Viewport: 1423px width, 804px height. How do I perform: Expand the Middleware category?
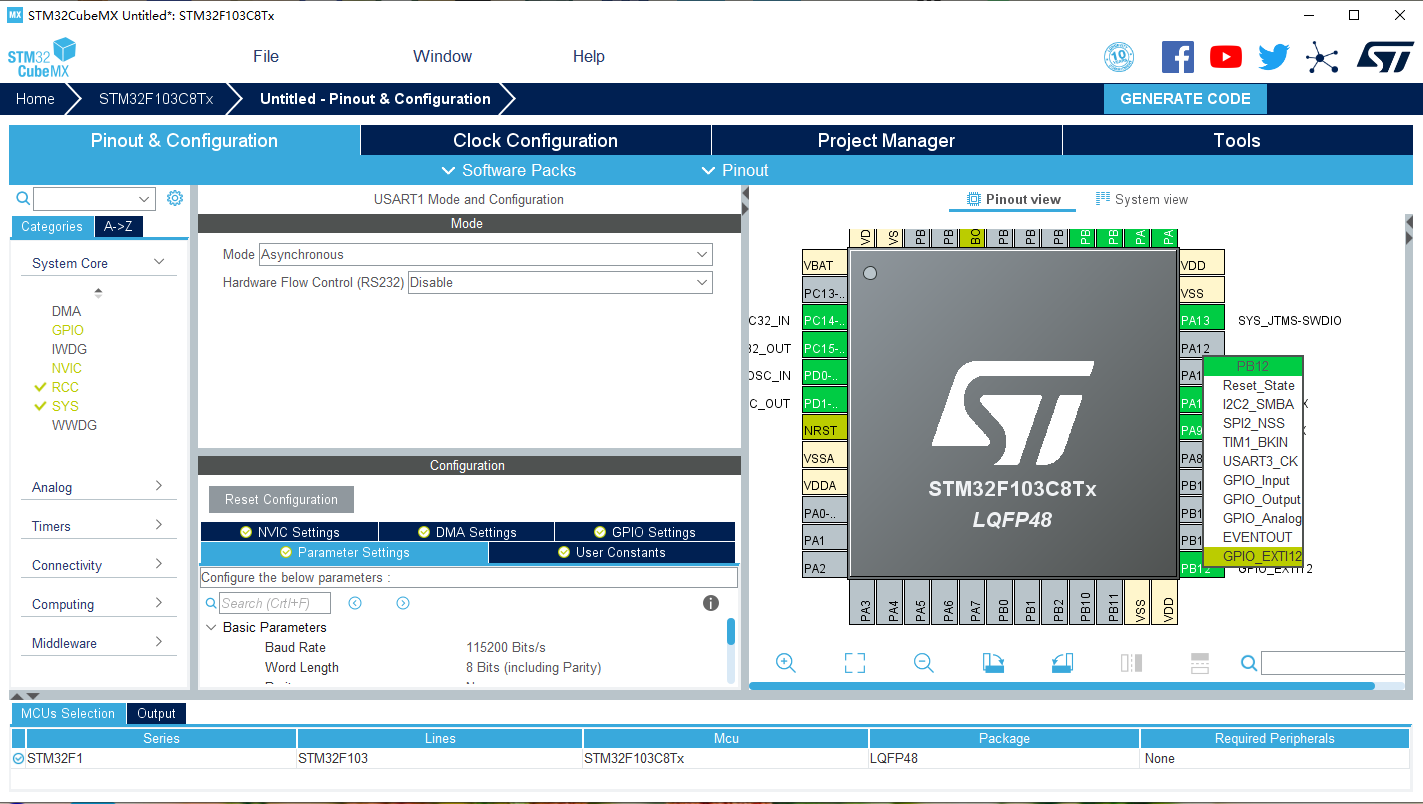pos(159,642)
